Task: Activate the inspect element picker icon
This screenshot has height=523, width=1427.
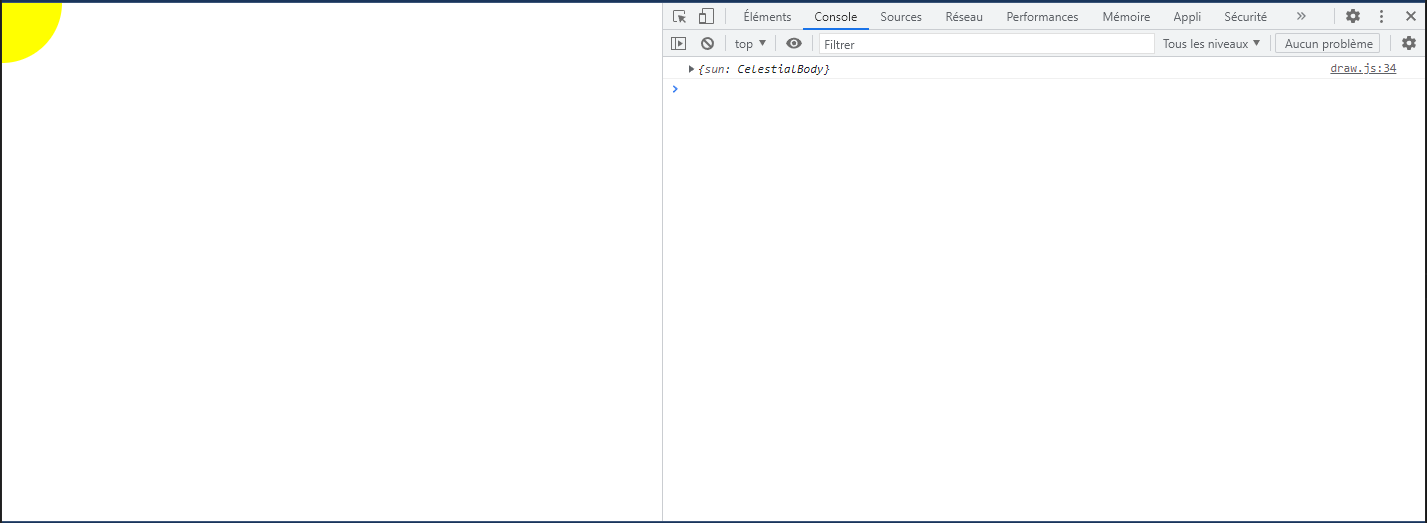Action: [680, 16]
